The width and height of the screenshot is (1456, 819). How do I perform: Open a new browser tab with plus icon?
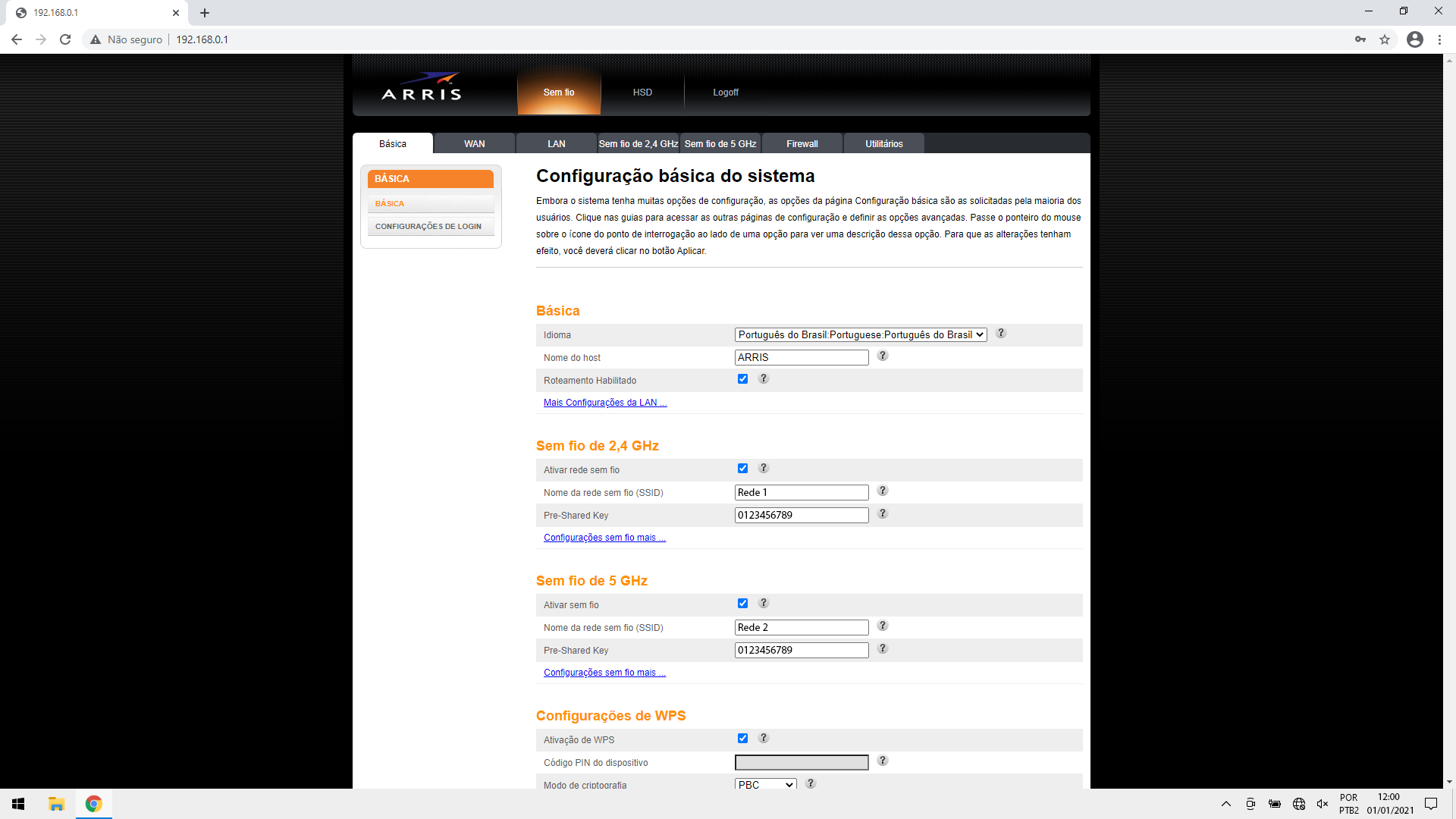(205, 13)
